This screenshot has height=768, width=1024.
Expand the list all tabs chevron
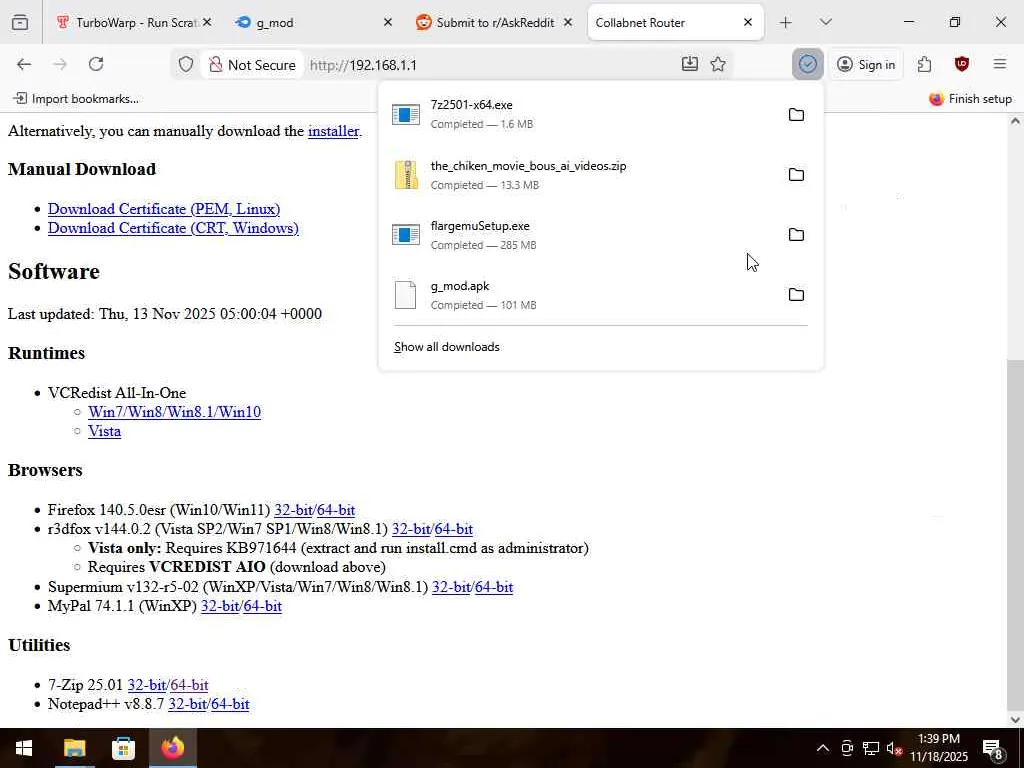(825, 22)
